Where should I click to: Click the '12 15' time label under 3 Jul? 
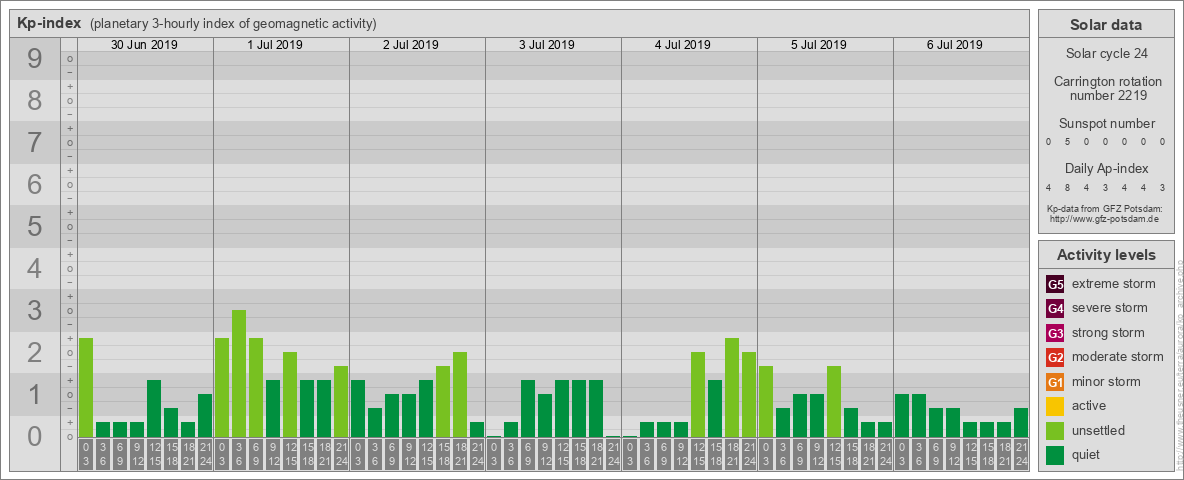click(562, 456)
